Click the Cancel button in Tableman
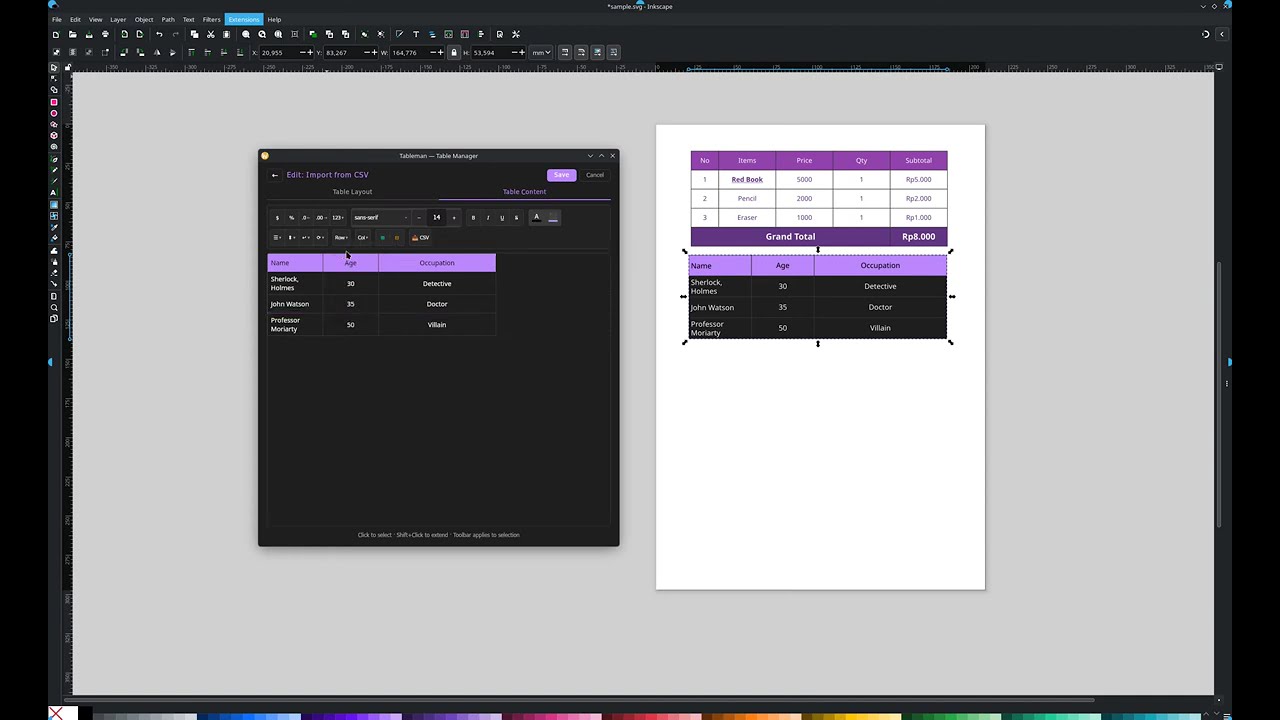Screen dimensions: 1280x720 (x=595, y=175)
